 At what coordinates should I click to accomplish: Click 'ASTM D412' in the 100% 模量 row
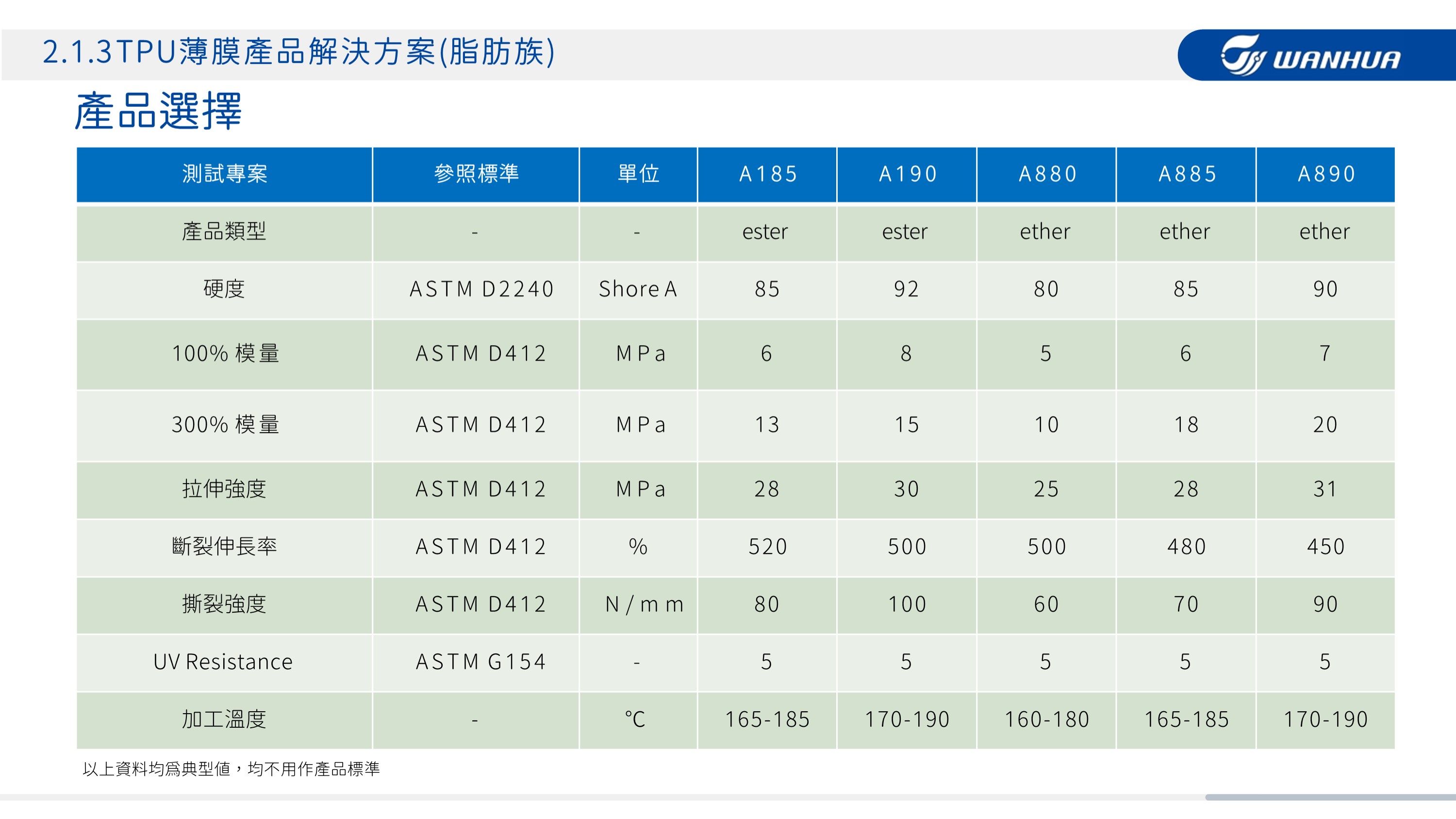[x=481, y=354]
